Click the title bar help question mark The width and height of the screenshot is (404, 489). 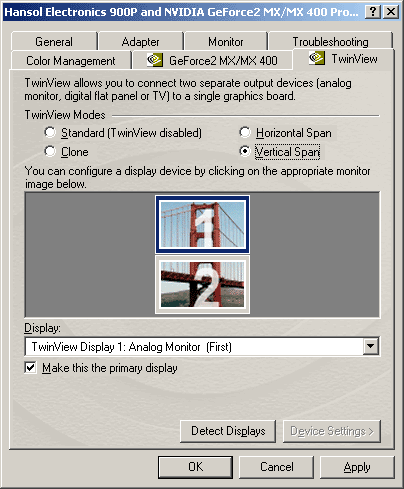[373, 12]
